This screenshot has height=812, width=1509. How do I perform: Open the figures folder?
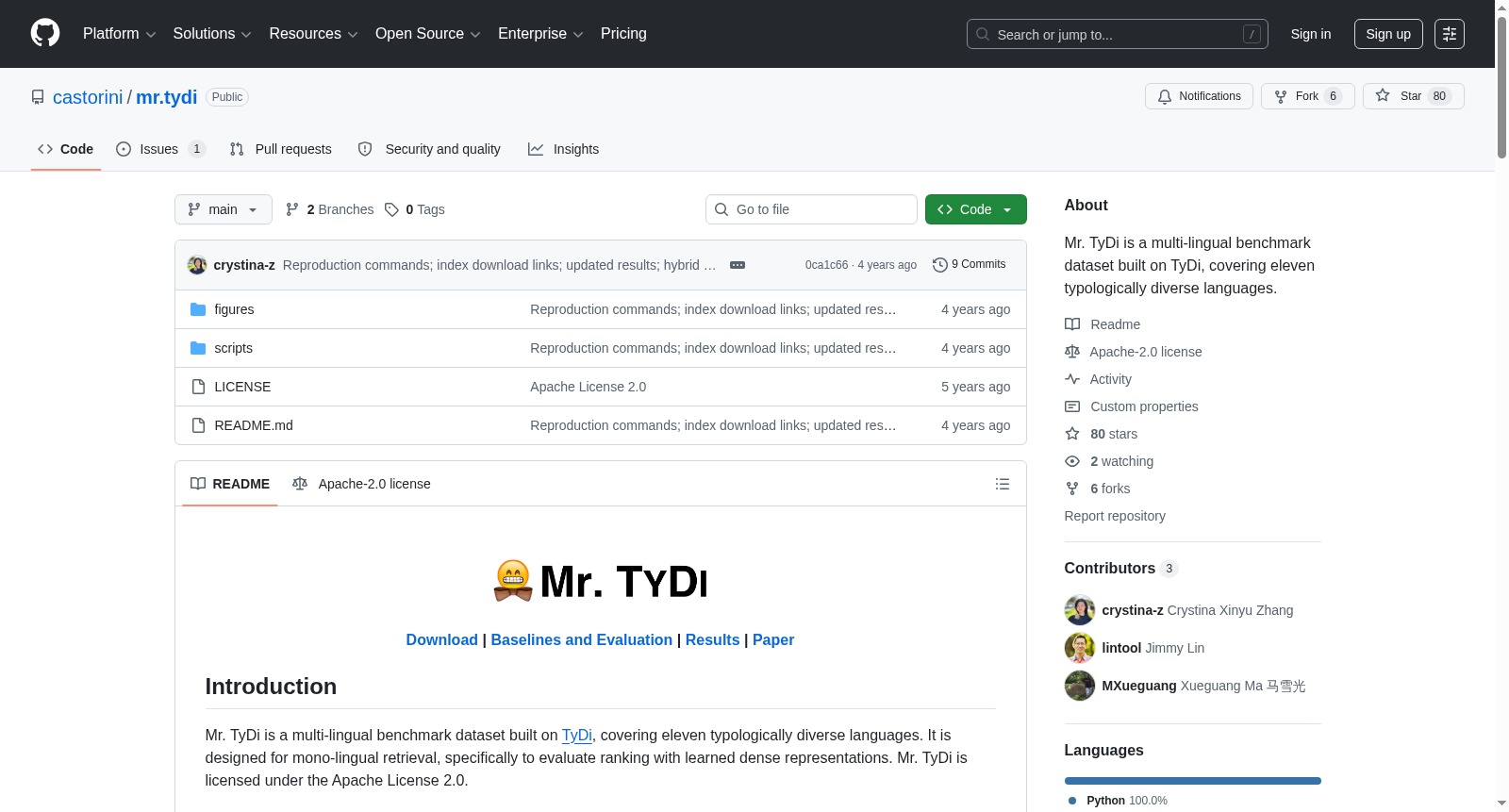pos(234,309)
